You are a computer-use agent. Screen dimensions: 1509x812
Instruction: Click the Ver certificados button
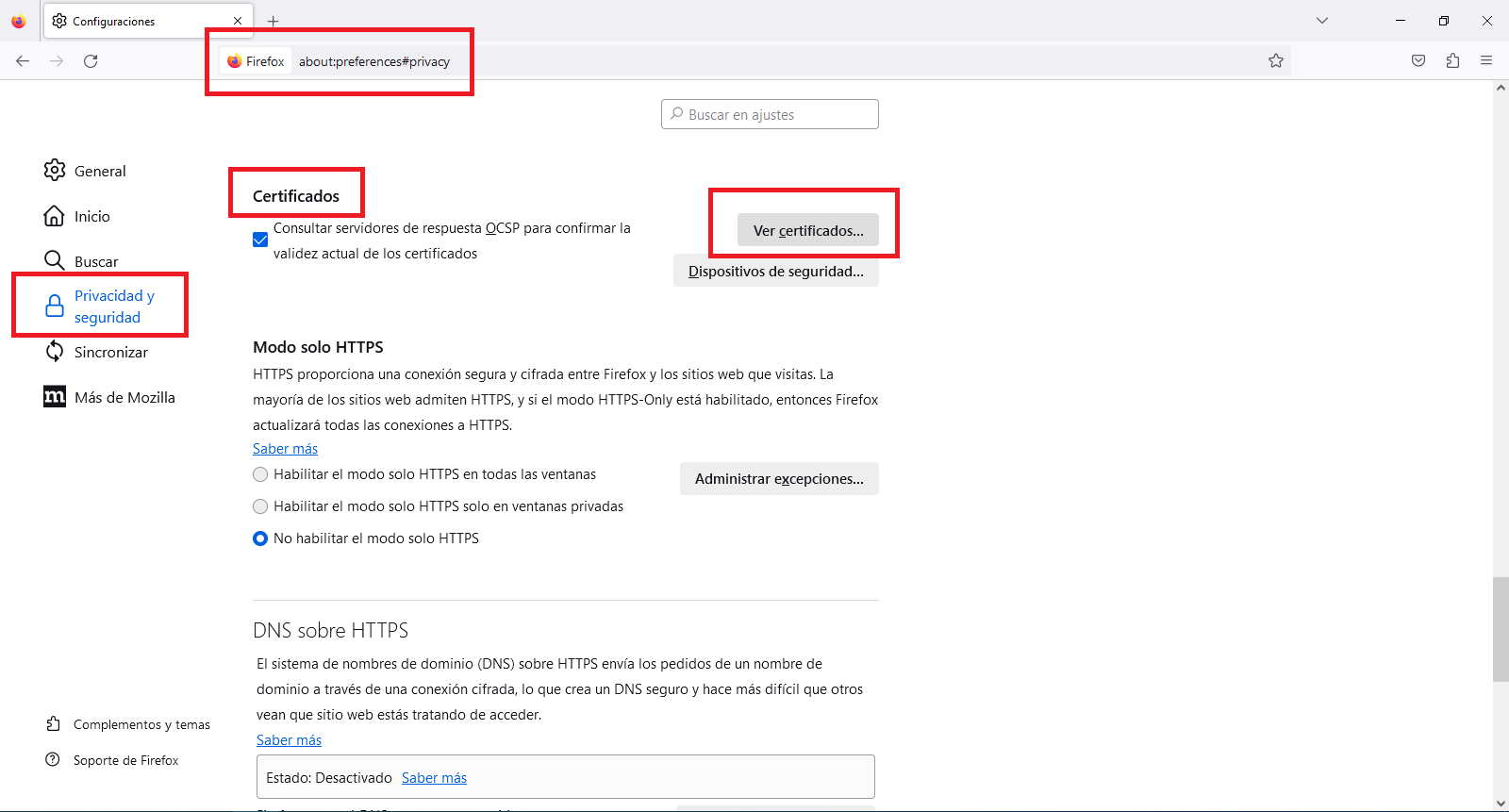point(808,230)
